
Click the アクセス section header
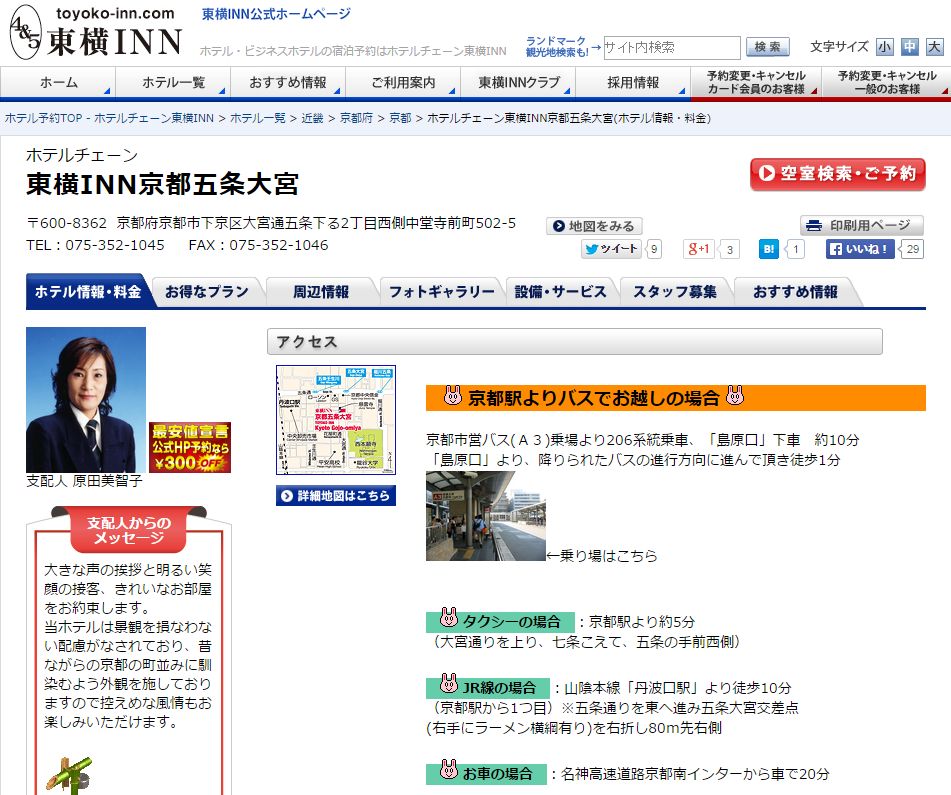click(574, 341)
